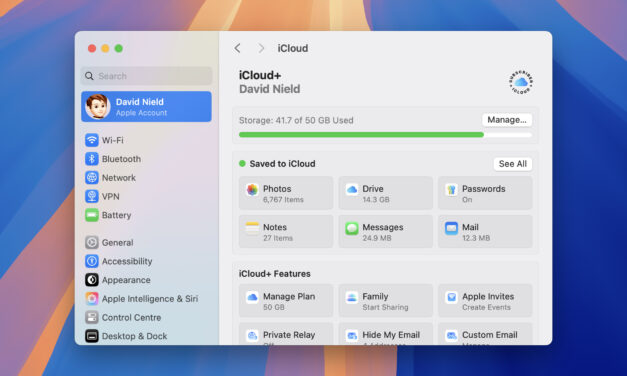The height and width of the screenshot is (376, 627).
Task: Click the Passwords On status text
Action: (x=483, y=194)
